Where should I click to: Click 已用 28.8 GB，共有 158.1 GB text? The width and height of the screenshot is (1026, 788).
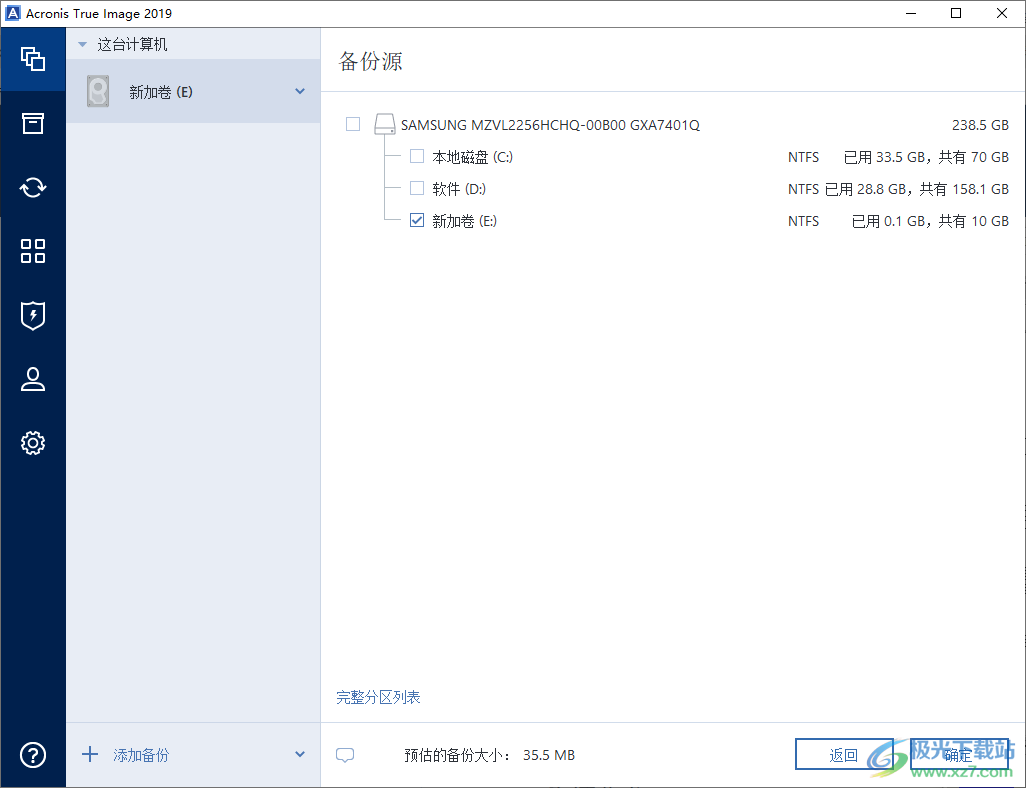(x=917, y=189)
